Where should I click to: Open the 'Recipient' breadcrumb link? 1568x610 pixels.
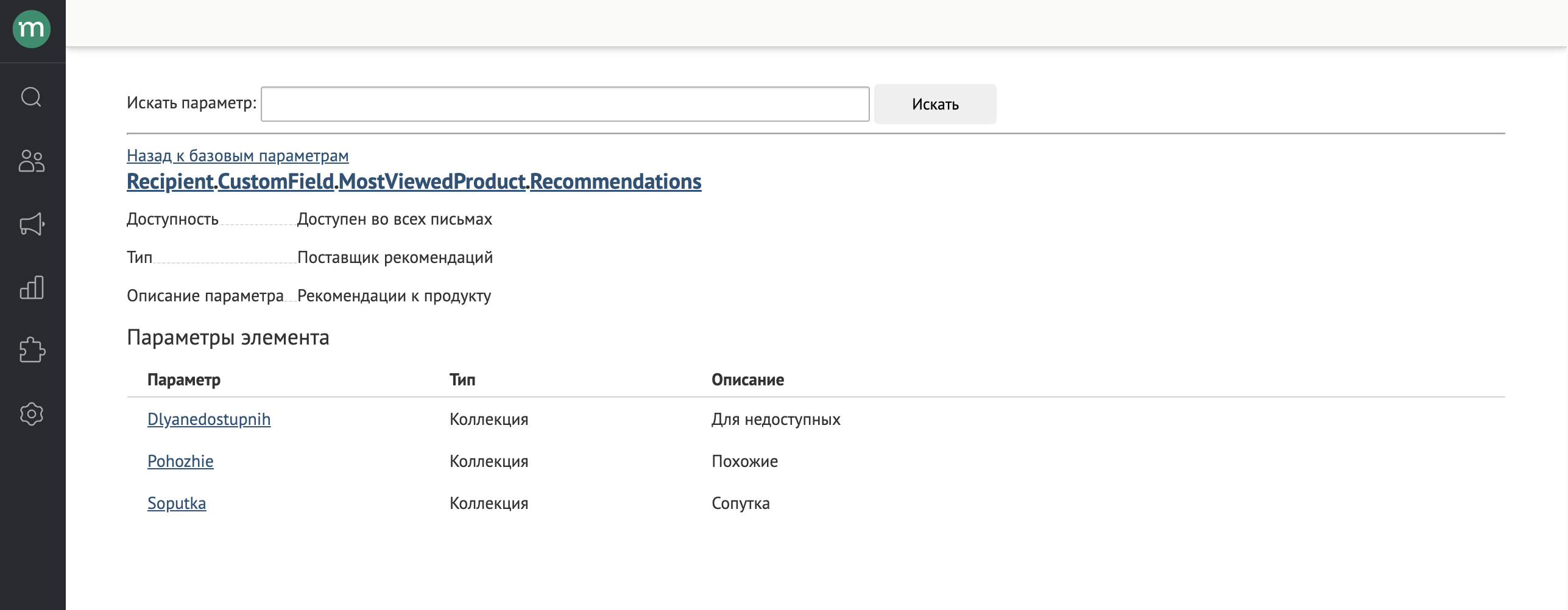coord(170,181)
